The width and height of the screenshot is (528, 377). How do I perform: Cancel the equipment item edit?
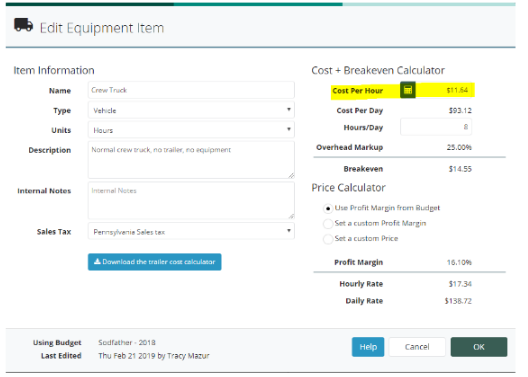(417, 347)
